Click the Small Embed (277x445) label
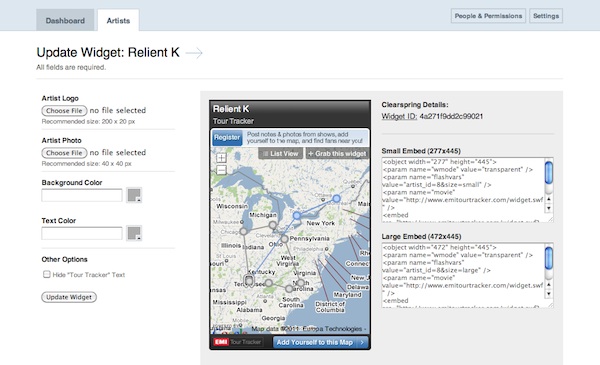The image size is (600, 365). tap(421, 151)
